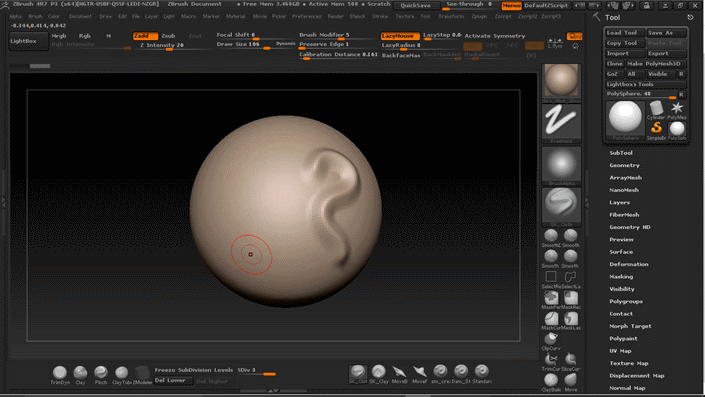The image size is (705, 397).
Task: Expand the ArrayMesh section
Action: pos(625,178)
